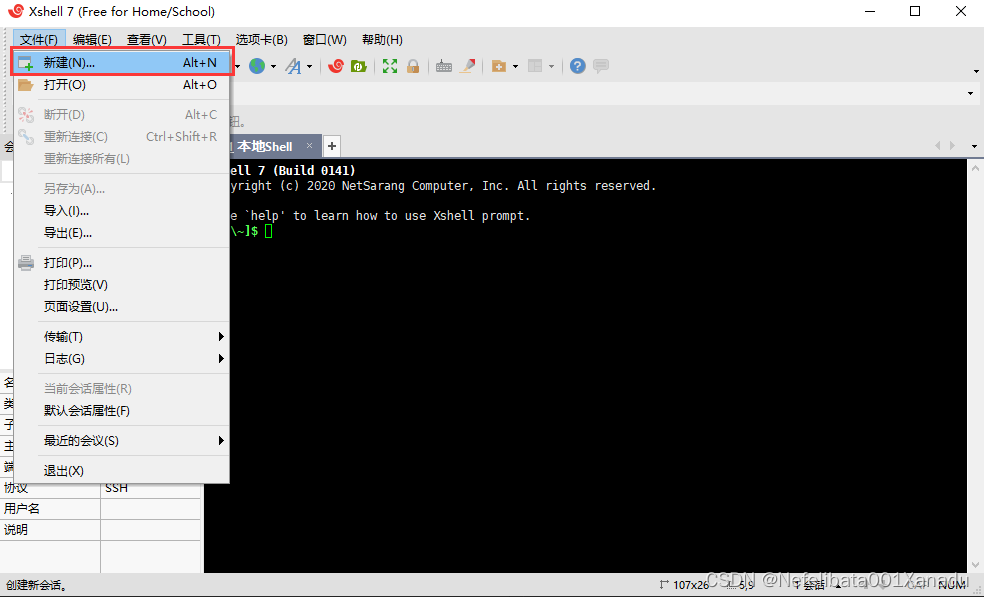Viewport: 984px width, 597px height.
Task: Click the layout grid icon
Action: pyautogui.click(x=535, y=66)
